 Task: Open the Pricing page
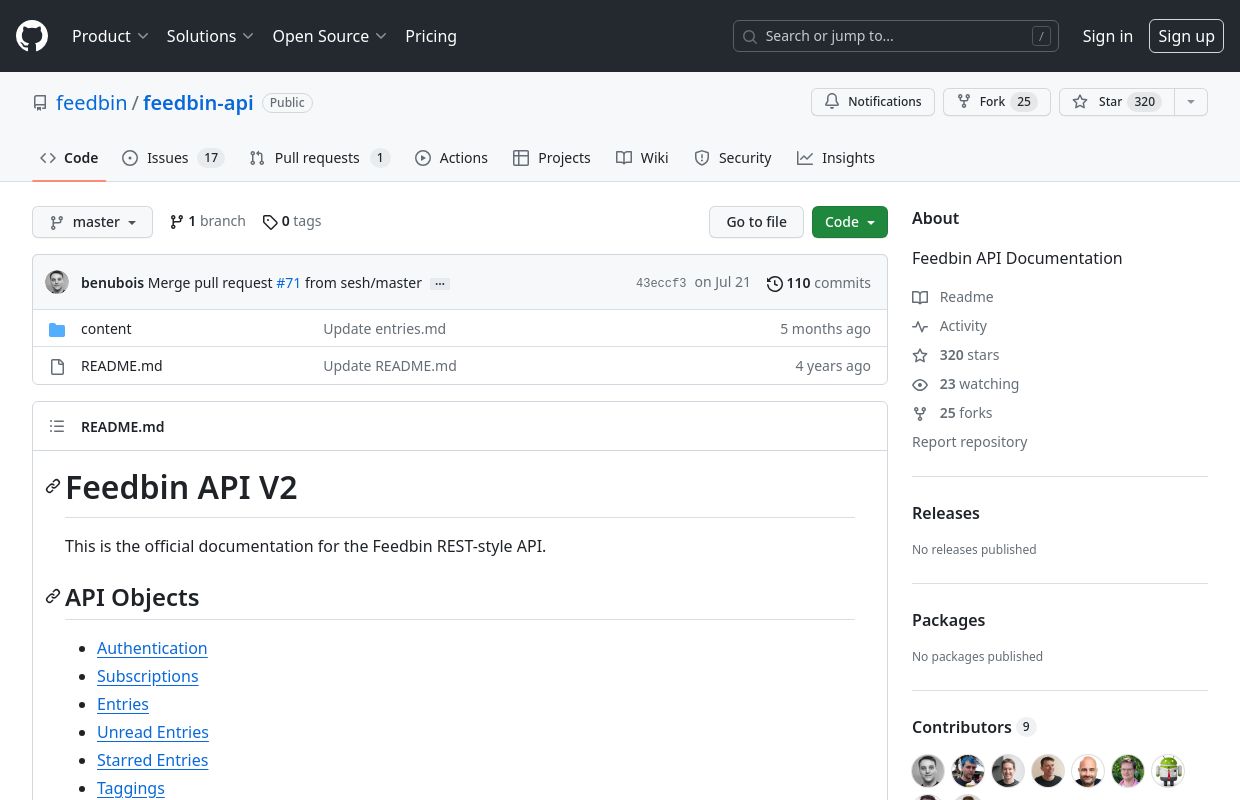(x=431, y=36)
